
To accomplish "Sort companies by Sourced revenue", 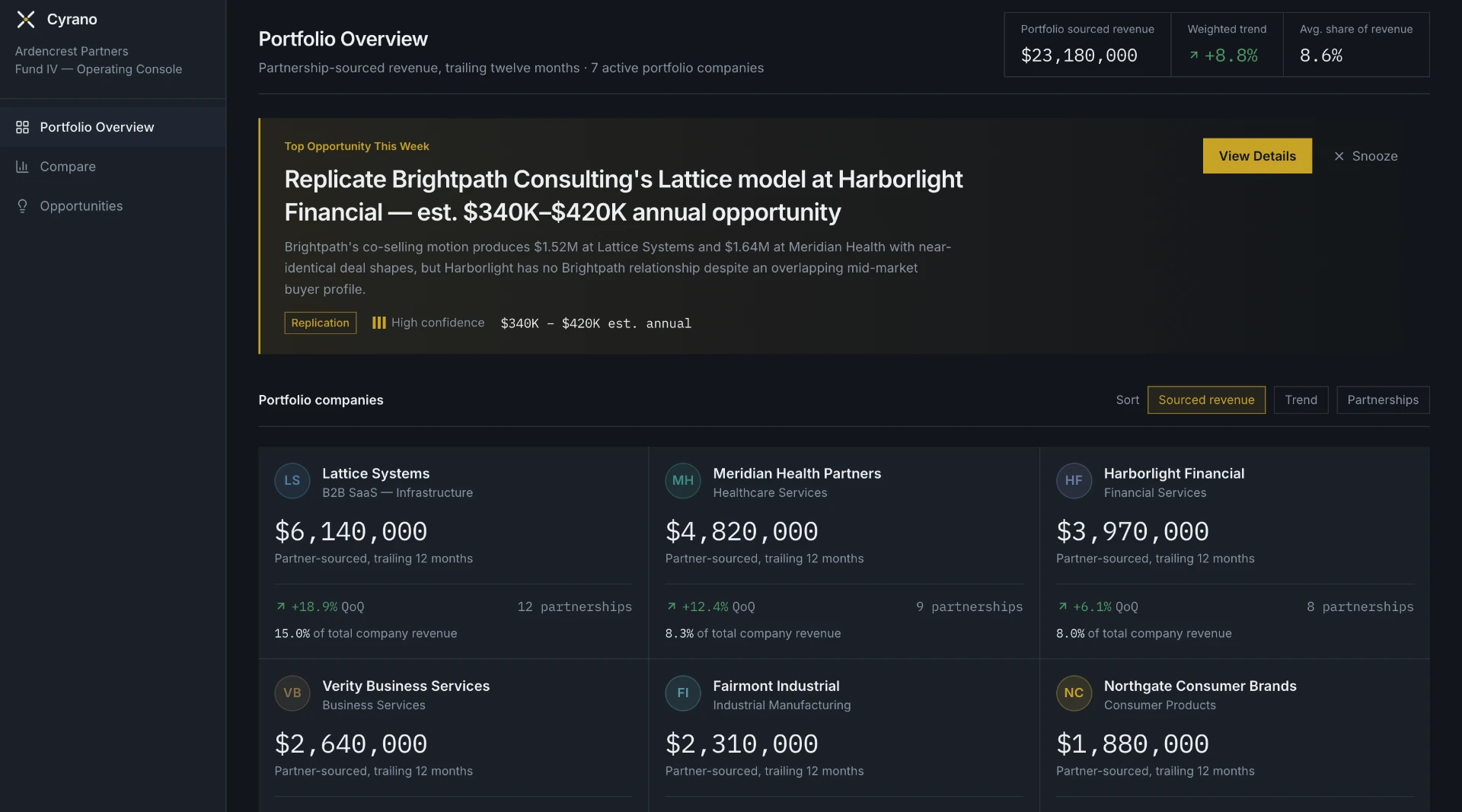I will [1206, 400].
